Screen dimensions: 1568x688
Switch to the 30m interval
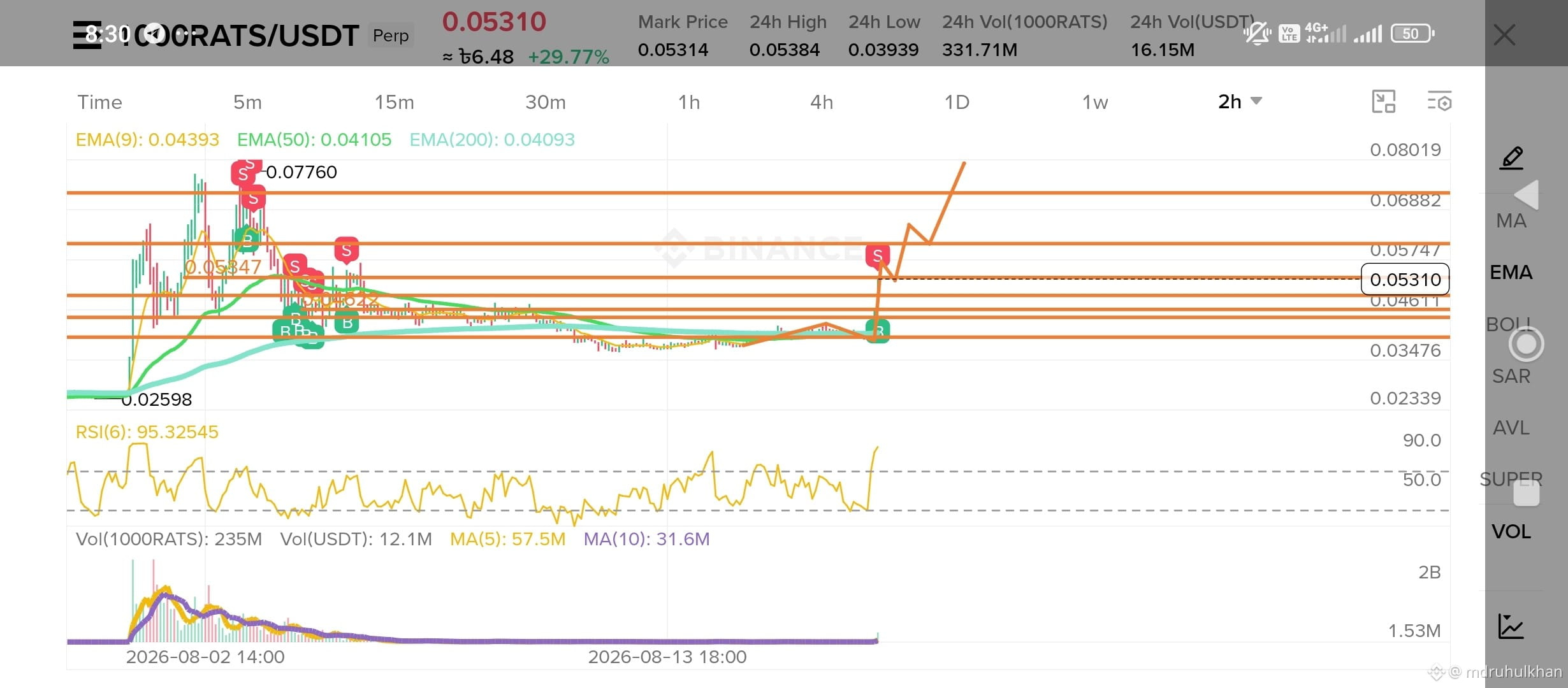[546, 102]
